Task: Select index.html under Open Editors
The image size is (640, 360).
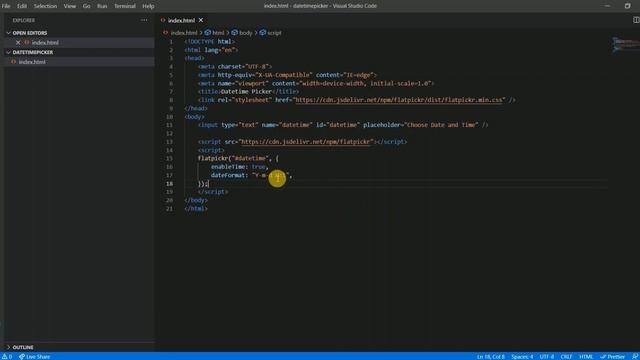Action: click(45, 42)
